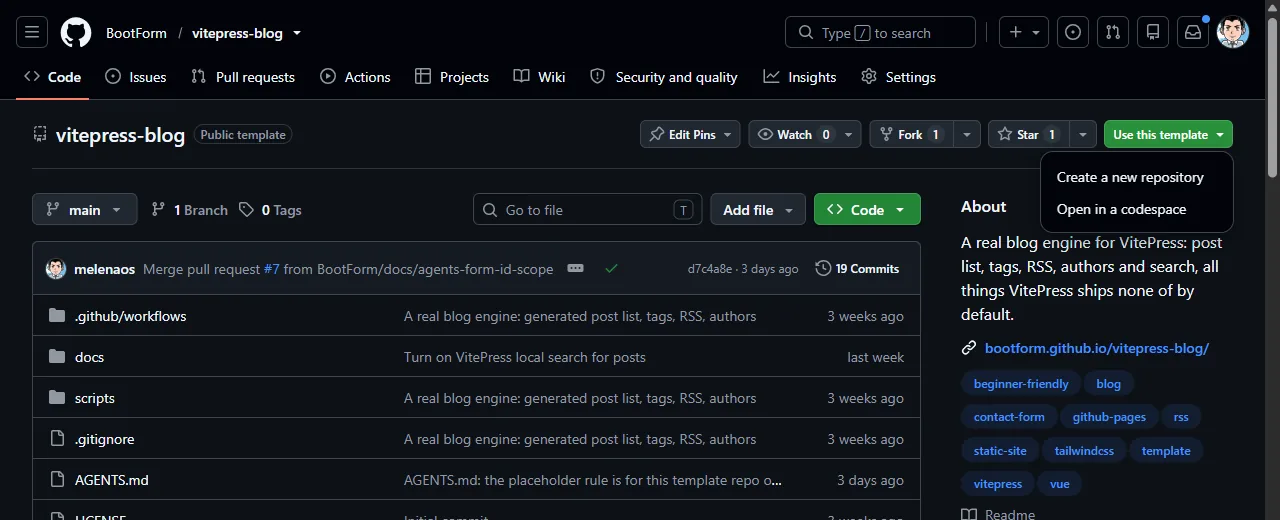
Task: Focus the Go to file field
Action: click(588, 210)
